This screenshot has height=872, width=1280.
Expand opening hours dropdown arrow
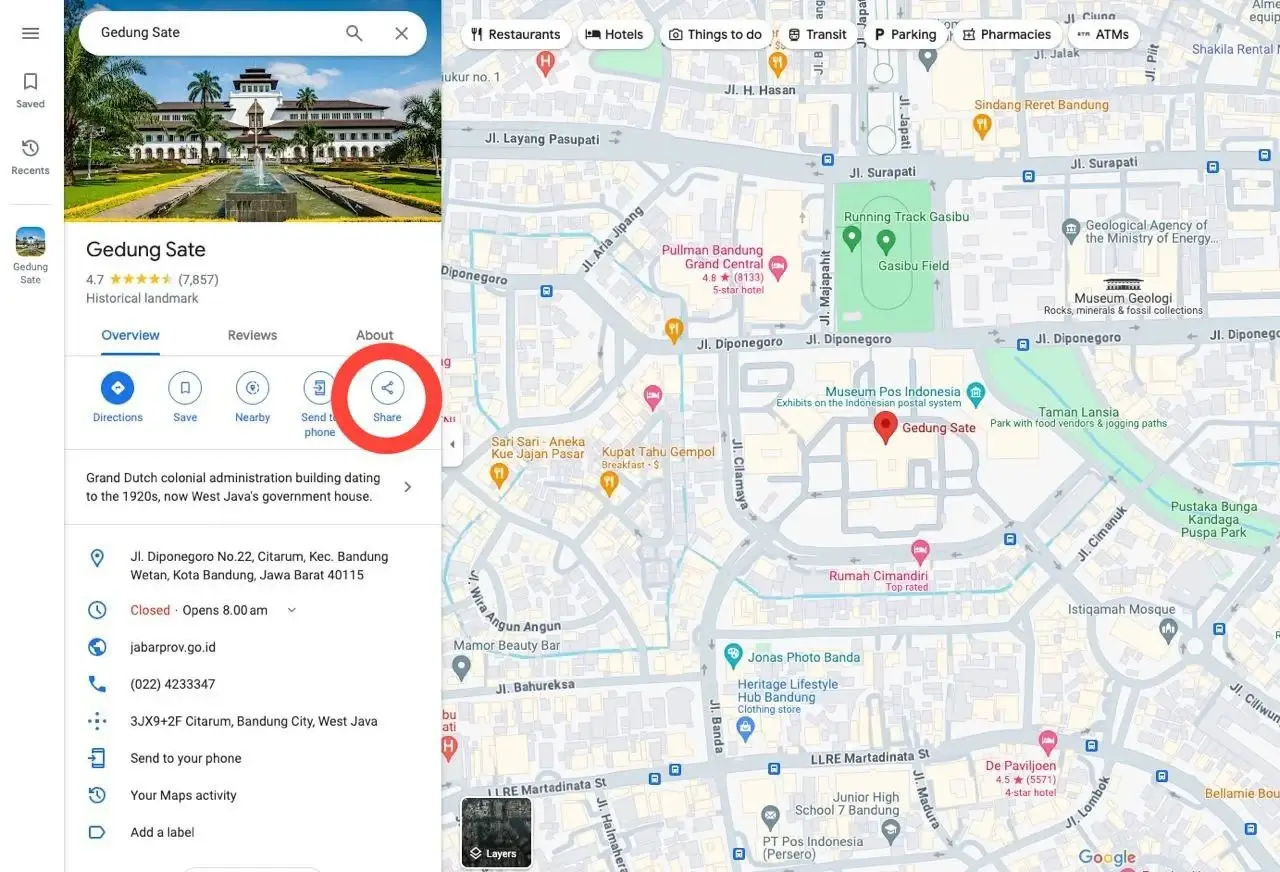pos(292,610)
